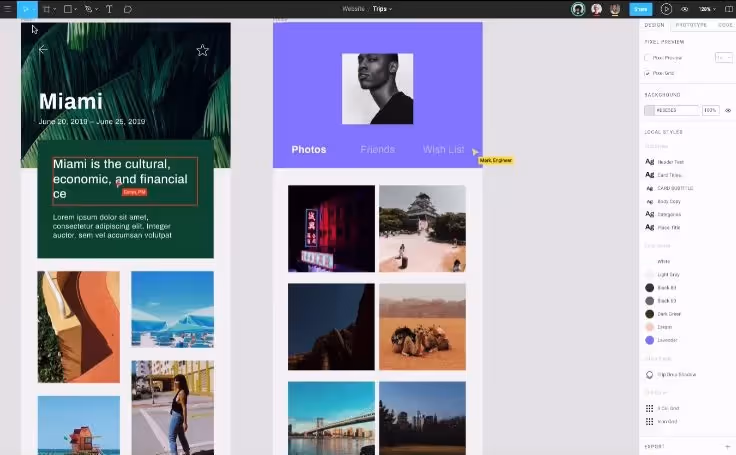
Task: Select the Cream color style
Action: pyautogui.click(x=659, y=327)
